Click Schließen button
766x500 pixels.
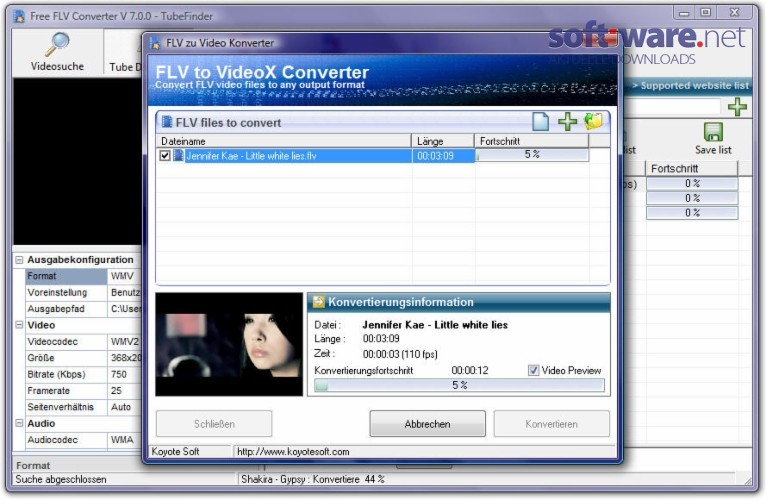click(214, 424)
